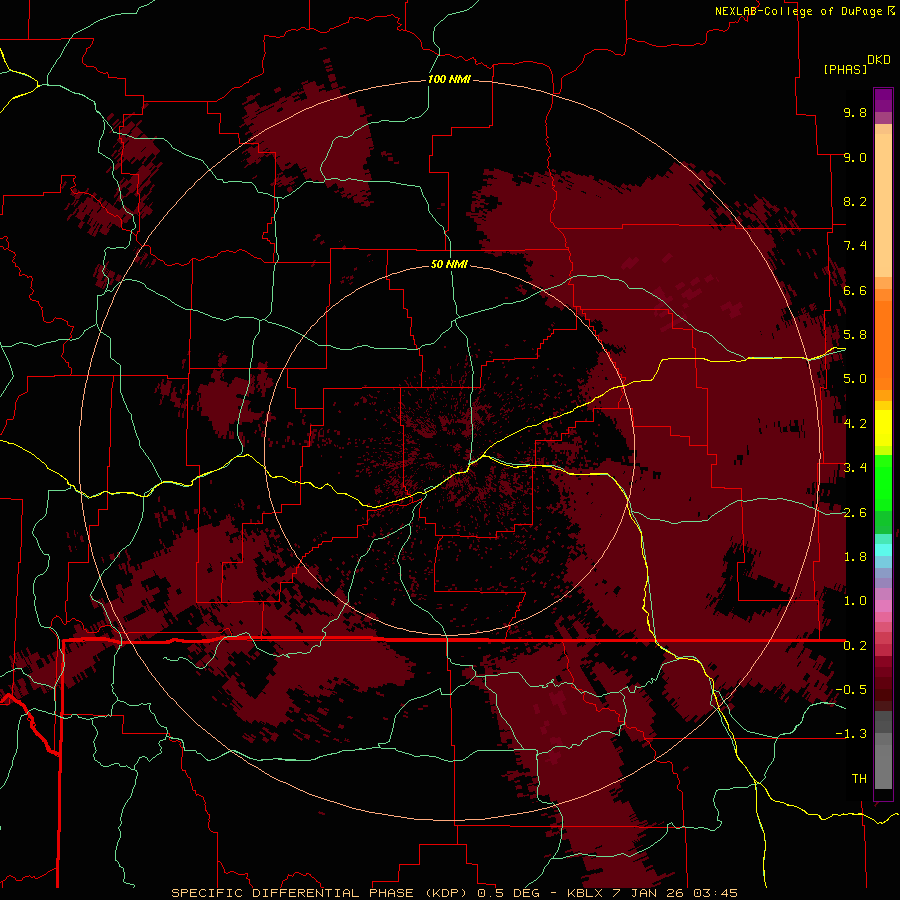This screenshot has width=900, height=900.
Task: Pick the bright green band on the color bar
Action: [883, 482]
